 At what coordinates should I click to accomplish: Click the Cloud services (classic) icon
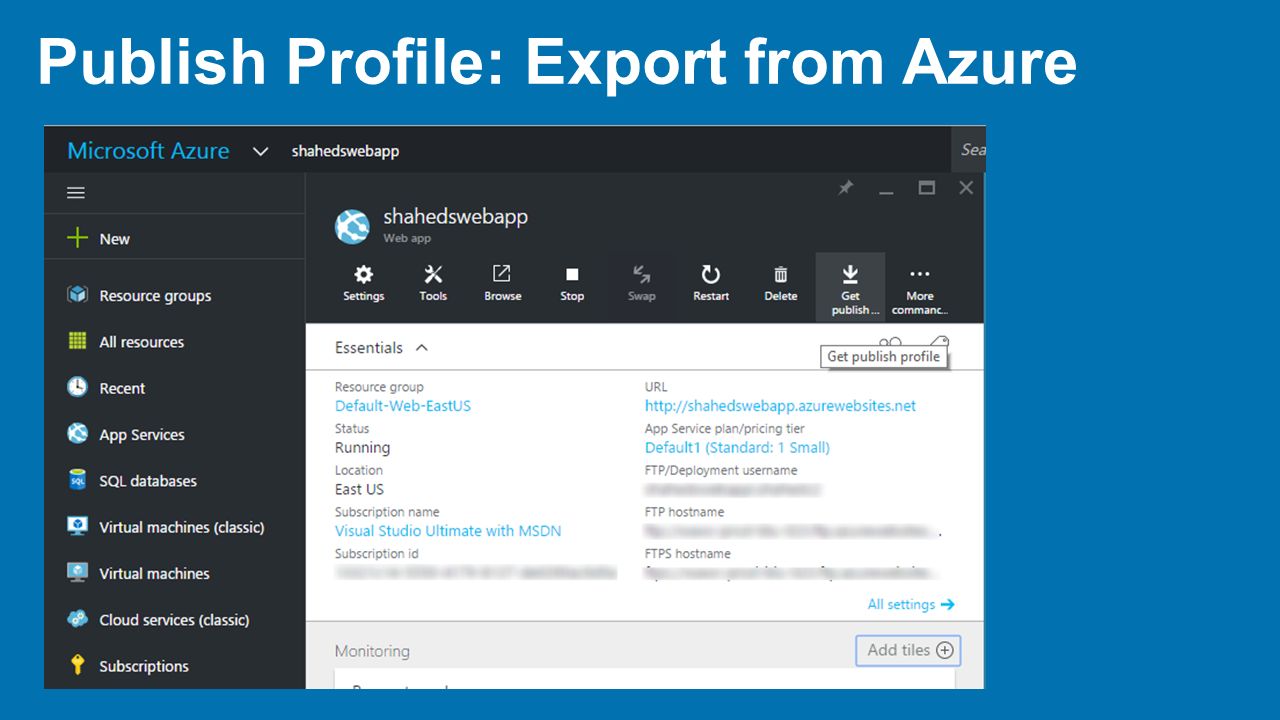[x=77, y=619]
